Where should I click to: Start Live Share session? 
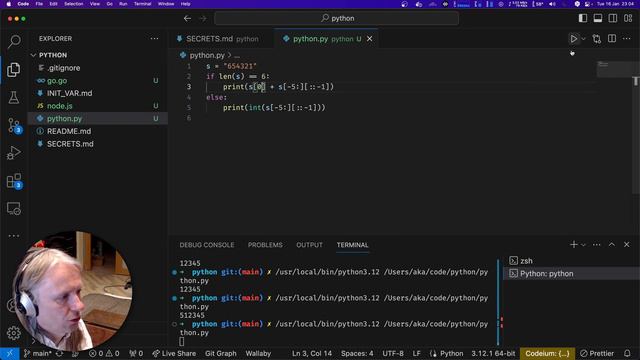174,353
